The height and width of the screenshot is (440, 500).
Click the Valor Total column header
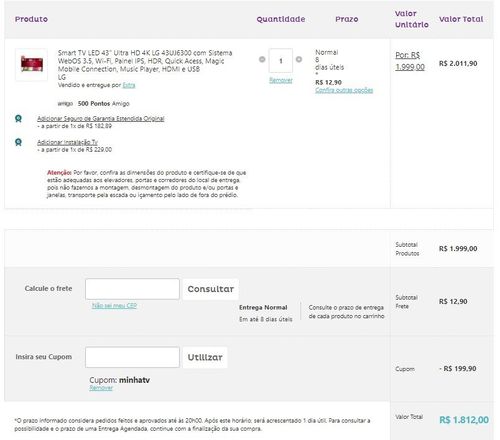(461, 19)
